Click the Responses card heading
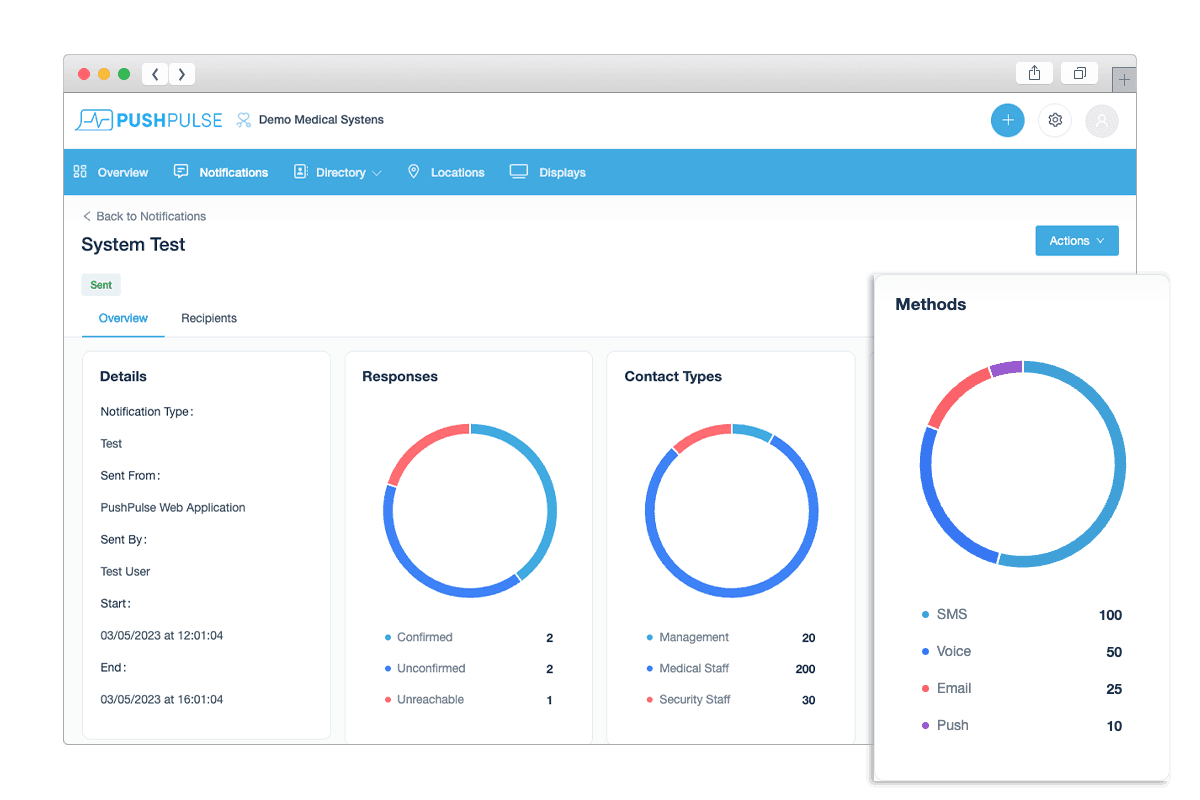1200x800 pixels. [x=400, y=376]
